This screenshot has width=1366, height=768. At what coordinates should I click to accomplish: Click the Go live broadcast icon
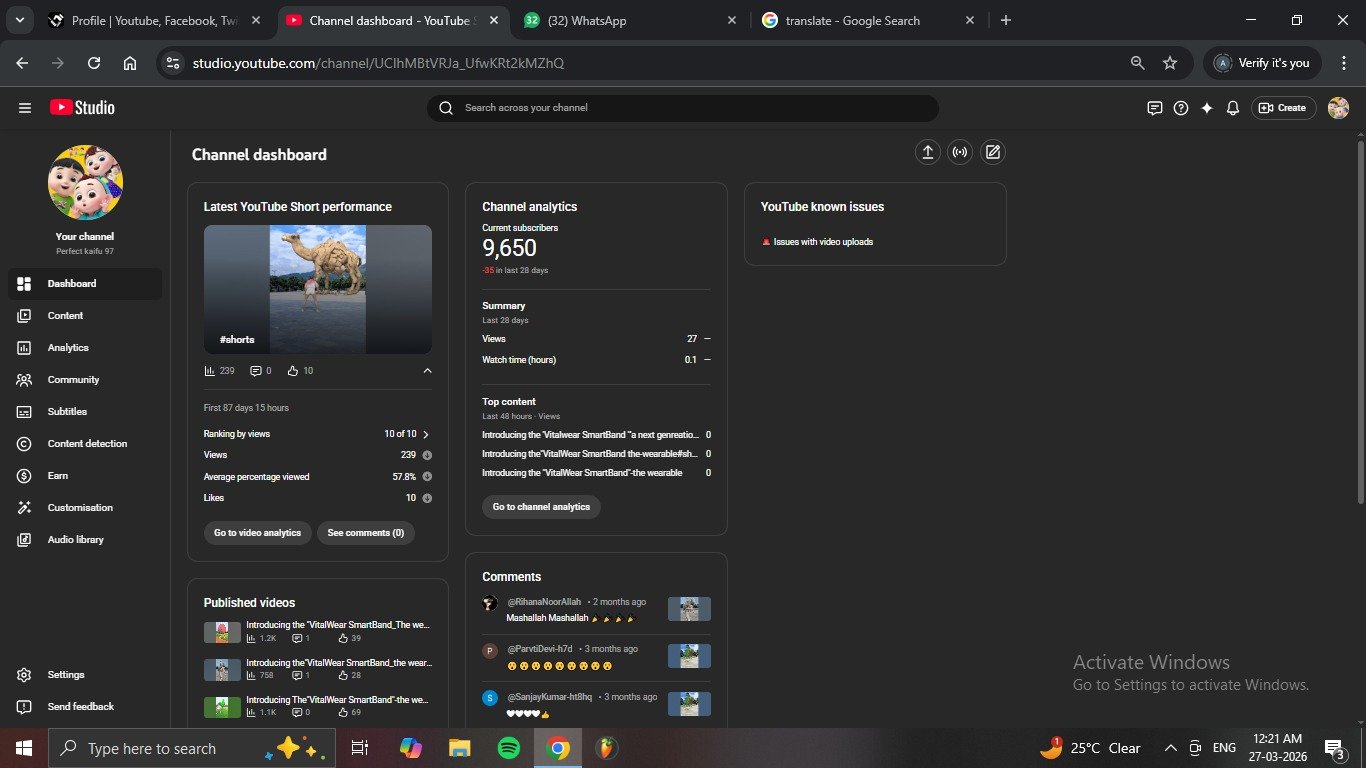(960, 152)
